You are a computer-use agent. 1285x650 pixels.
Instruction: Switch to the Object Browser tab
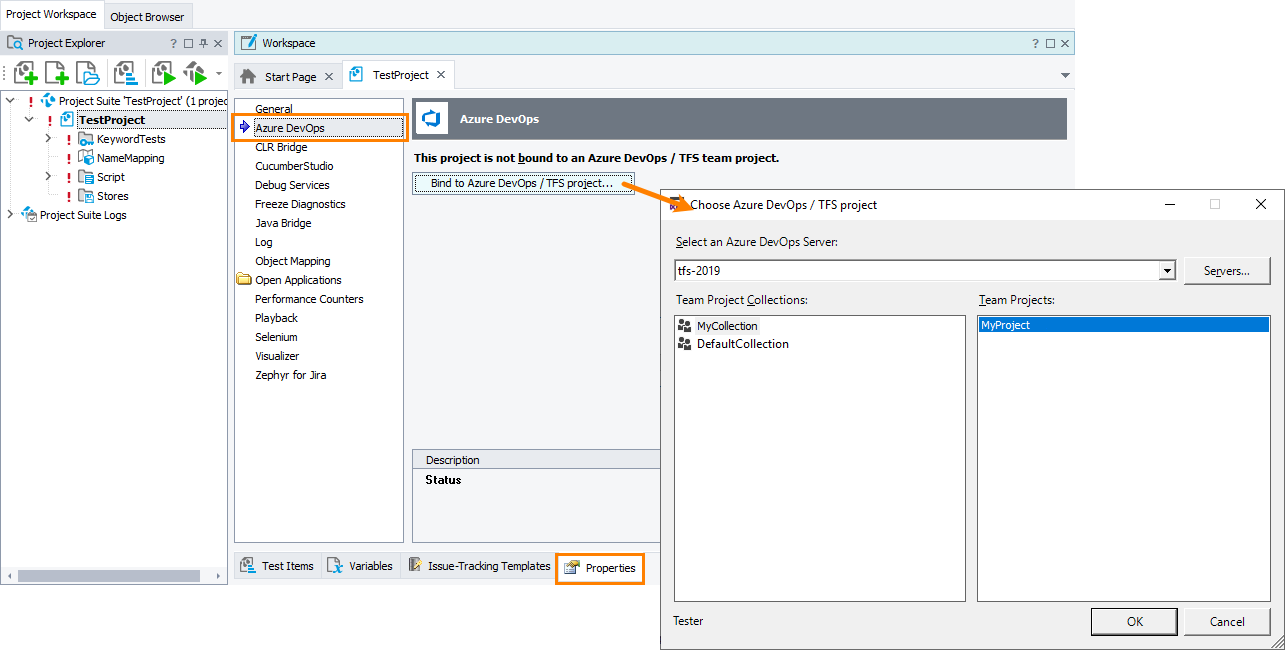click(x=147, y=16)
